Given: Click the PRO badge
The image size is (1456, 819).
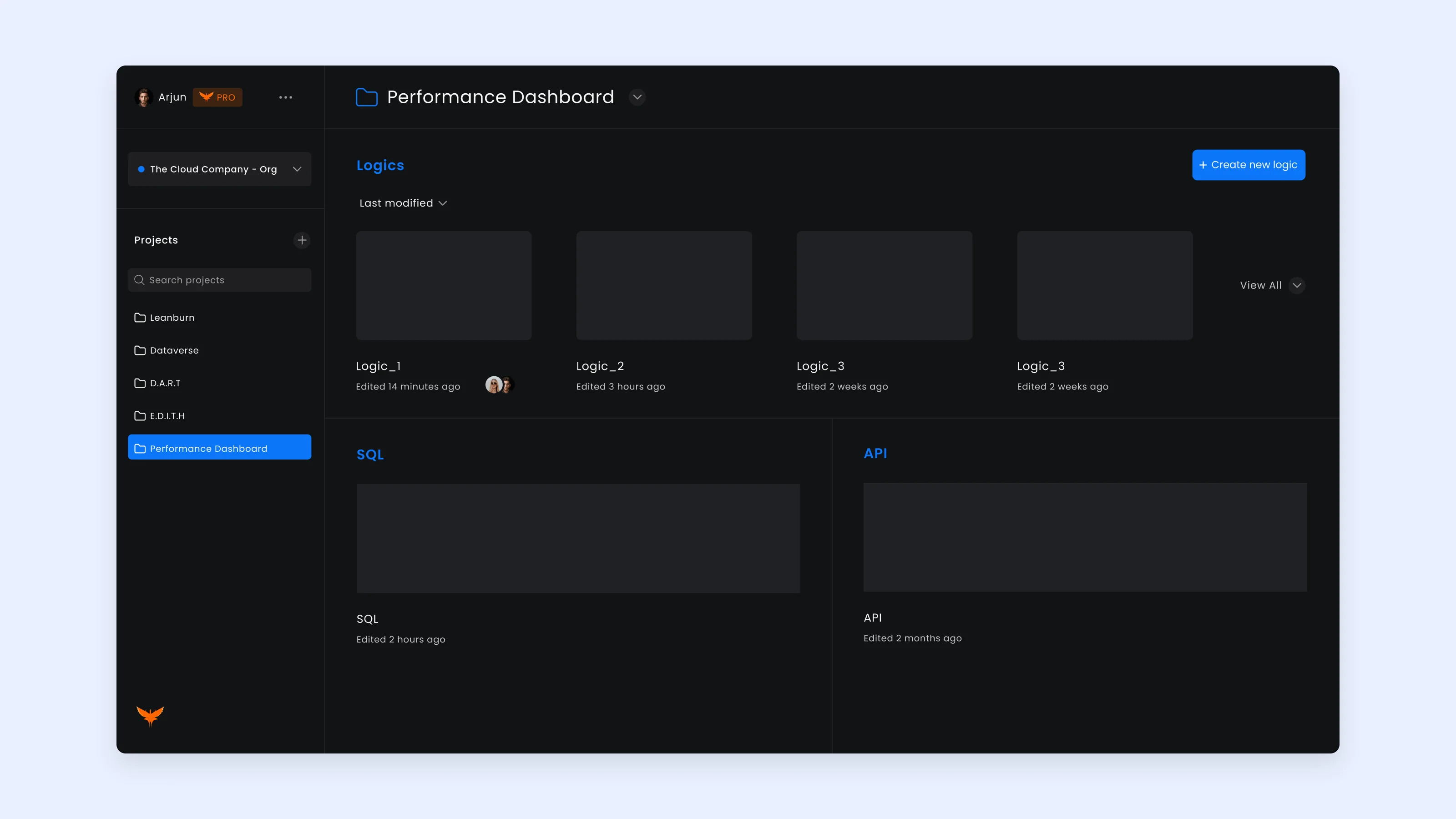Looking at the screenshot, I should (x=217, y=97).
